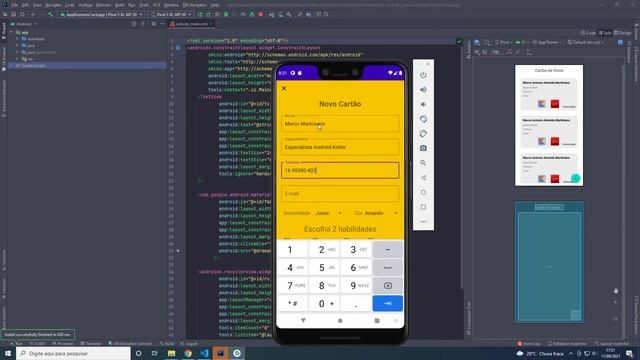640x360 pixels.
Task: Click the Cortana circle on the taskbar
Action: [x=138, y=353]
